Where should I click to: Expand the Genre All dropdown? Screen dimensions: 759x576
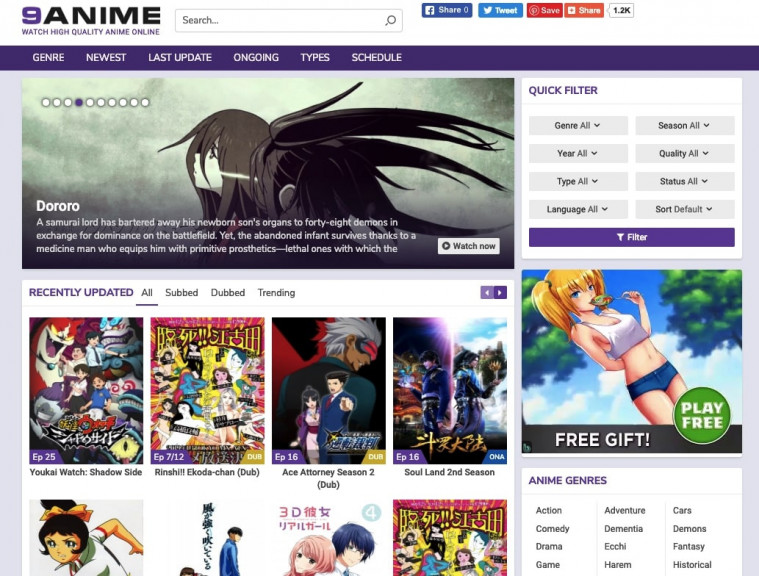[578, 125]
